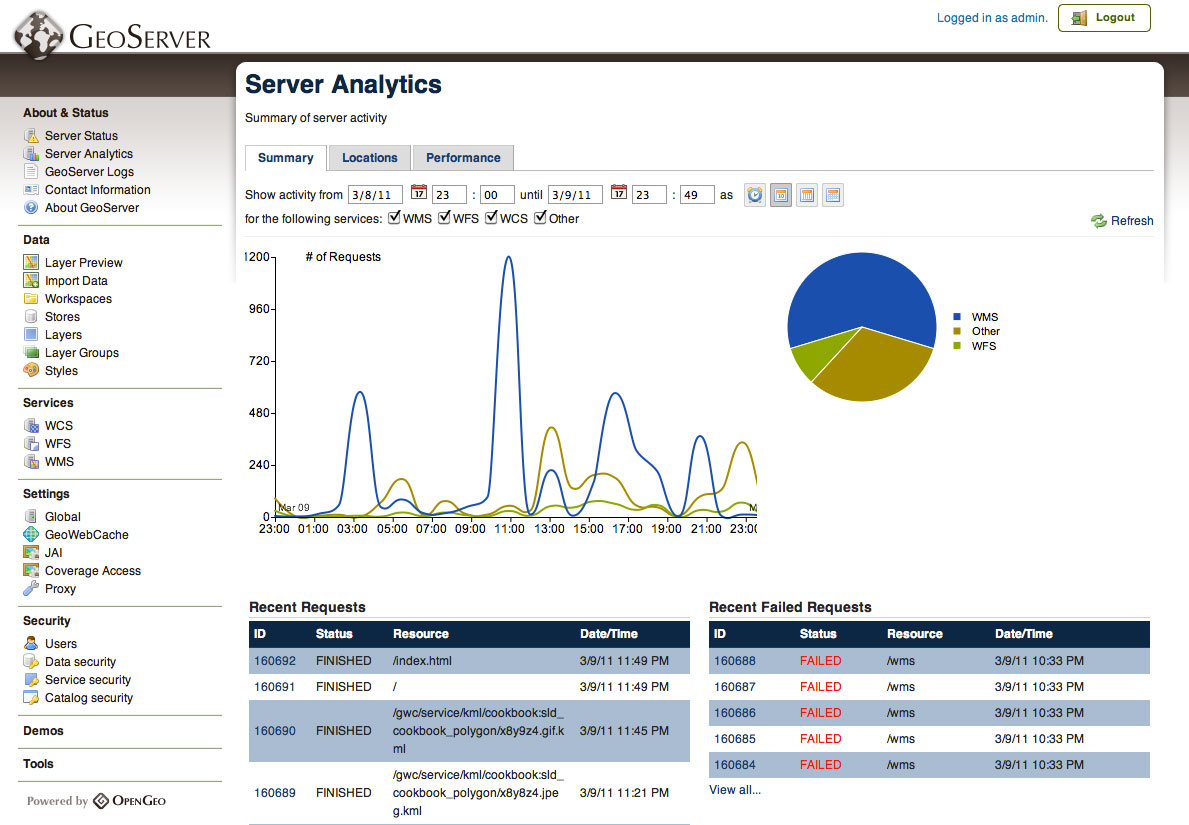The image size is (1189, 825).
Task: Click the Layer Preview icon
Action: (x=31, y=263)
